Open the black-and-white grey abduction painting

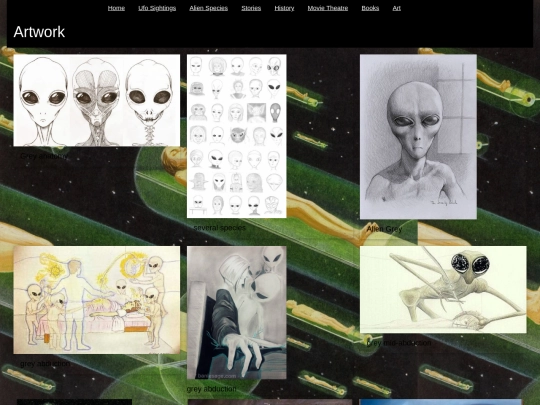click(237, 312)
